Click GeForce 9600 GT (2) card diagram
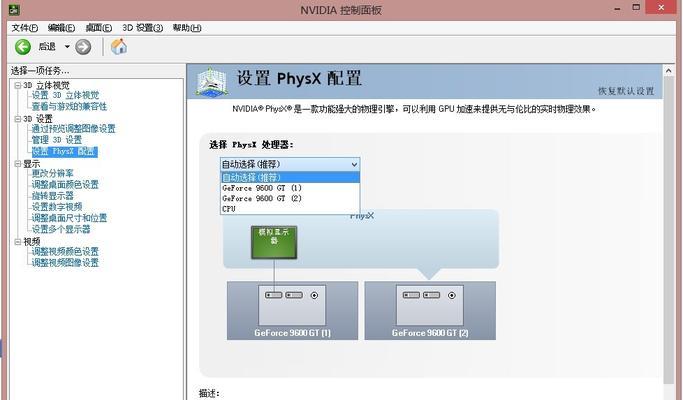Viewport: 683px width, 400px height. click(430, 310)
